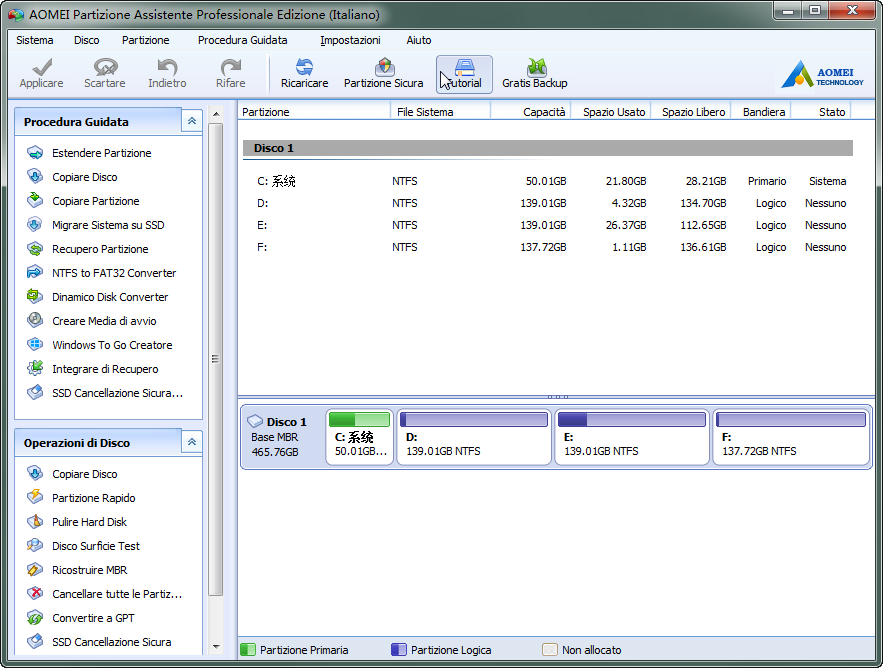This screenshot has width=883, height=668.
Task: Click Copiare Disco under Operazioni di Disco
Action: click(84, 474)
